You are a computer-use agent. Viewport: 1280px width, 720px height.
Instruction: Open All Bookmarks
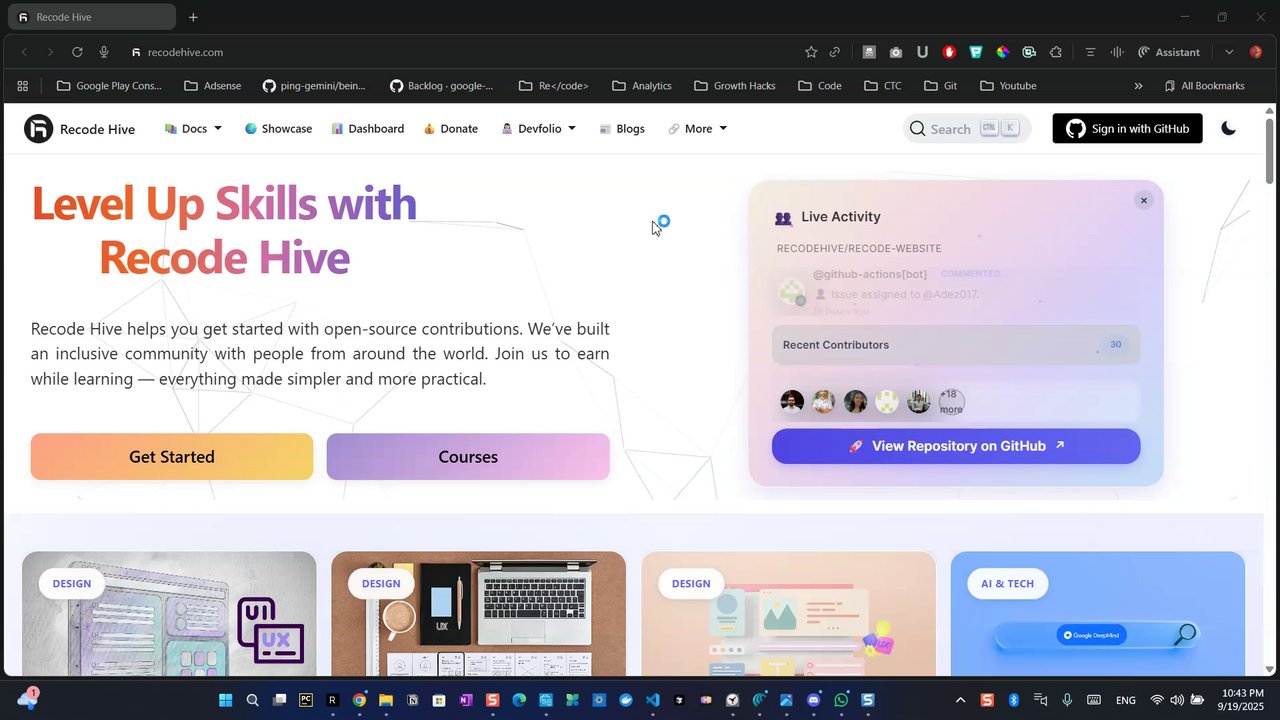coord(1204,86)
